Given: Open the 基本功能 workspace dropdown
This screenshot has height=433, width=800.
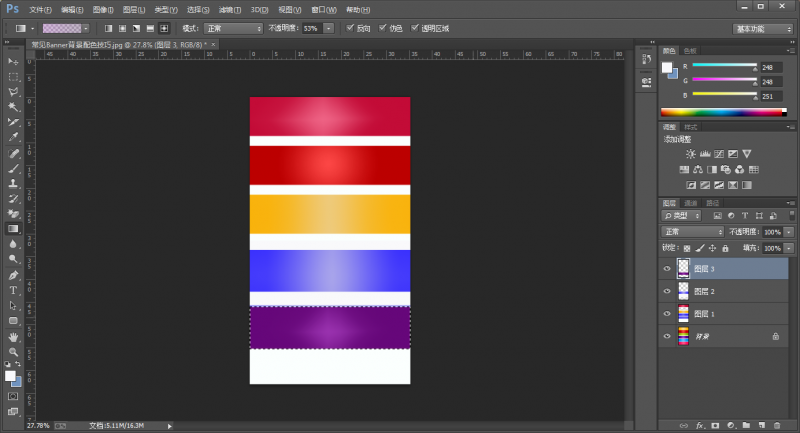Looking at the screenshot, I should pyautogui.click(x=762, y=28).
